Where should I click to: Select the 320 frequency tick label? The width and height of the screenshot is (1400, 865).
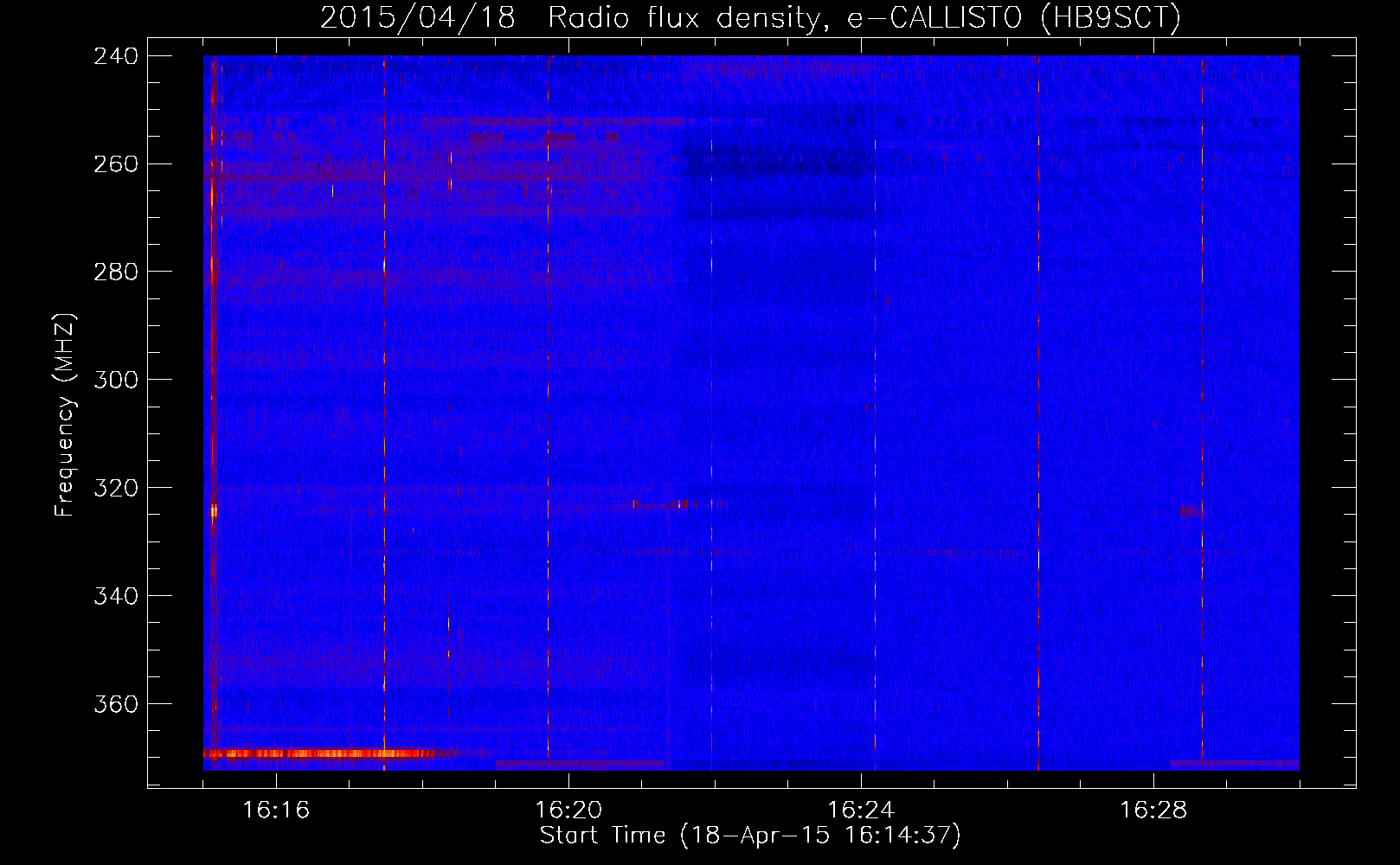click(116, 489)
